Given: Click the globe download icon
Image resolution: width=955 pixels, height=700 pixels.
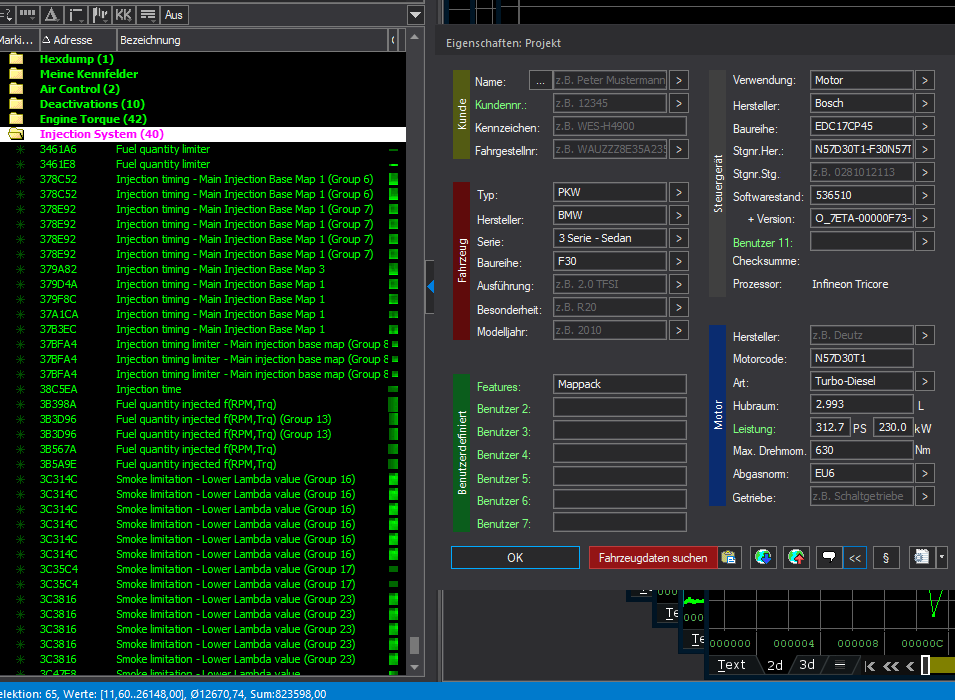Looking at the screenshot, I should point(763,558).
